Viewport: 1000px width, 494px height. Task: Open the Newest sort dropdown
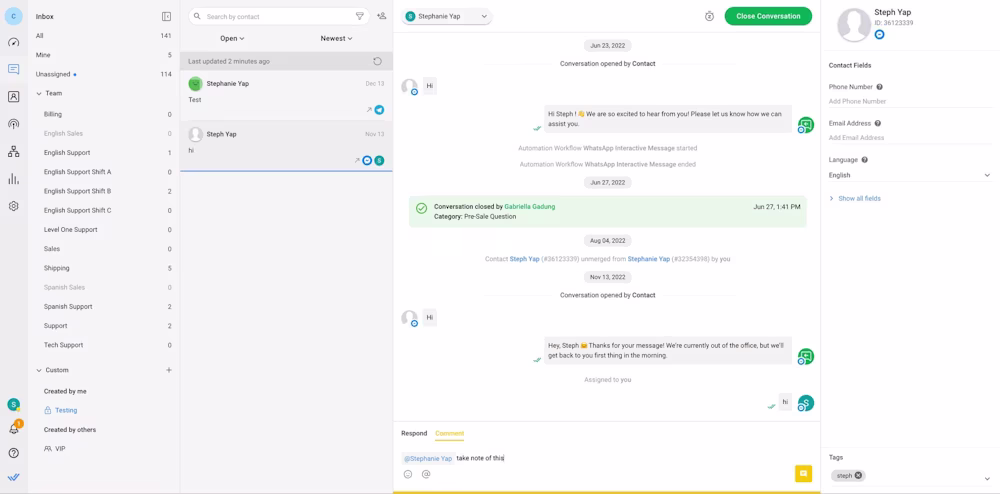coord(336,38)
